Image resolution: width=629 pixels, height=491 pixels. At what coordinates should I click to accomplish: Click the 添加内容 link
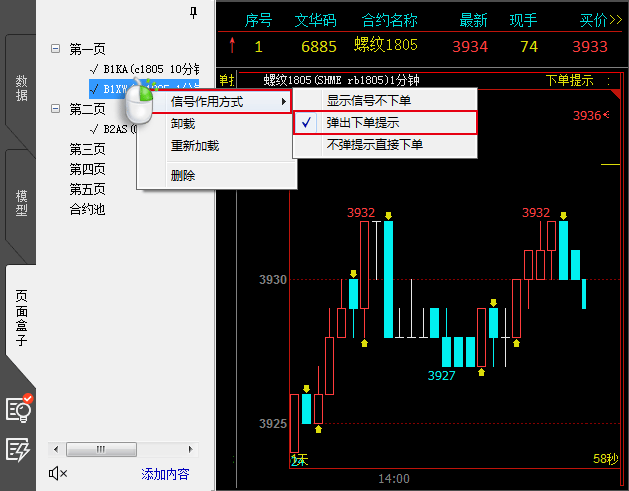pos(165,474)
